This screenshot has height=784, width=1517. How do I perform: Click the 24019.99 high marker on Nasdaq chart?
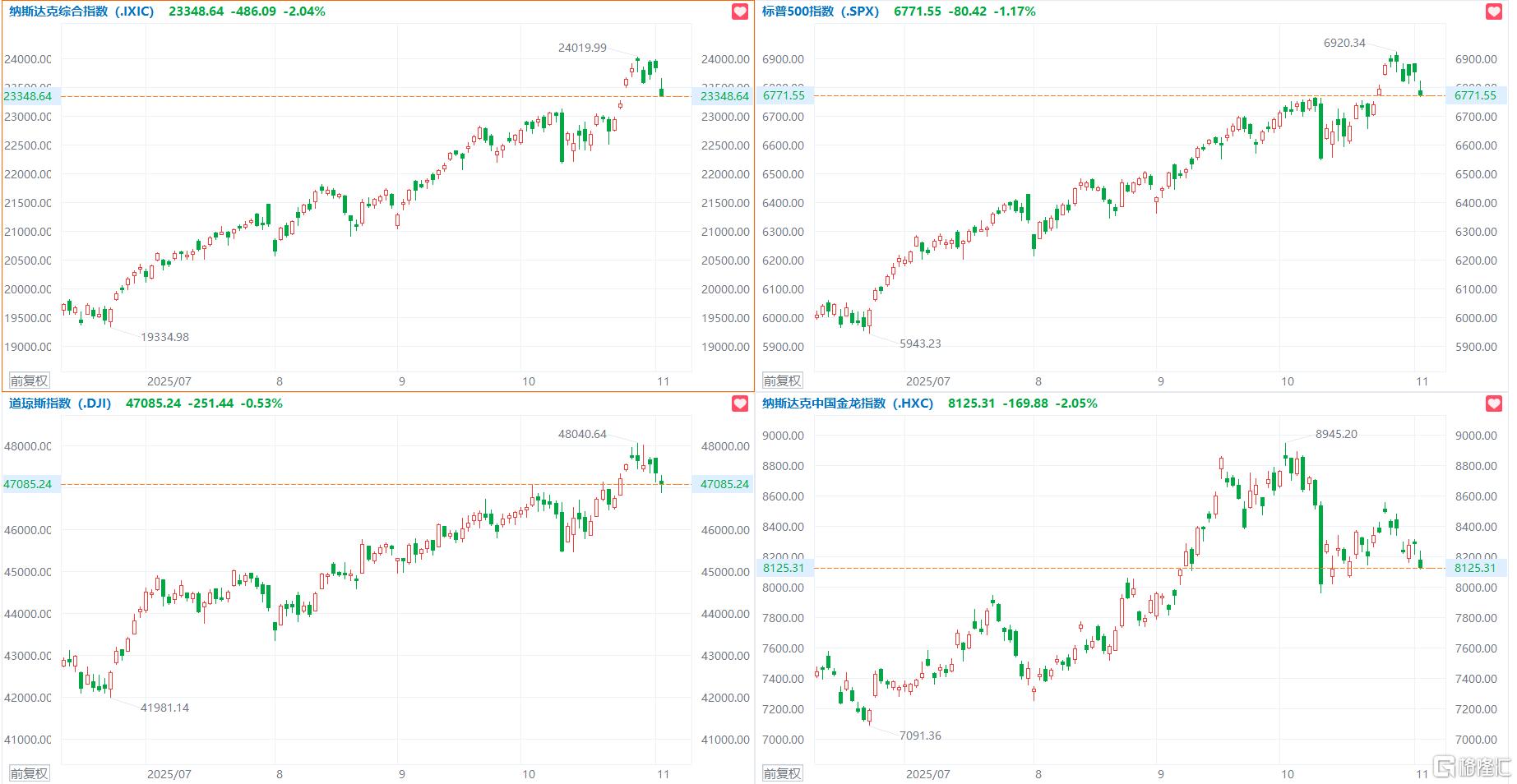click(x=582, y=48)
